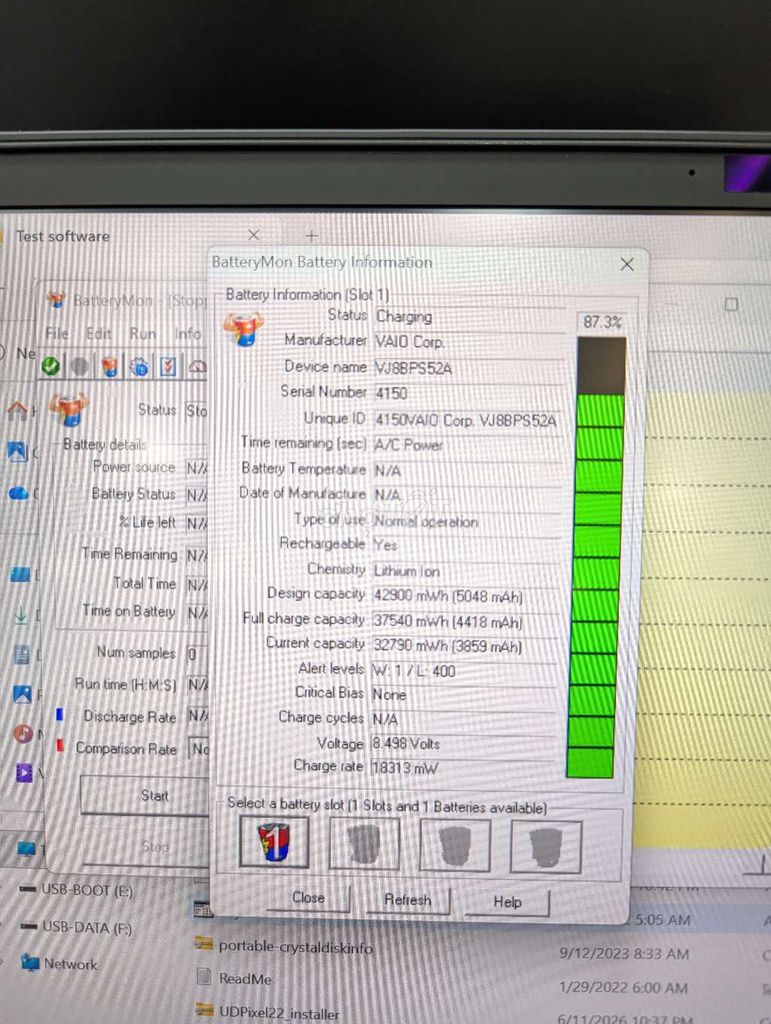Switch to the Test software Explorer tab

[x=63, y=236]
